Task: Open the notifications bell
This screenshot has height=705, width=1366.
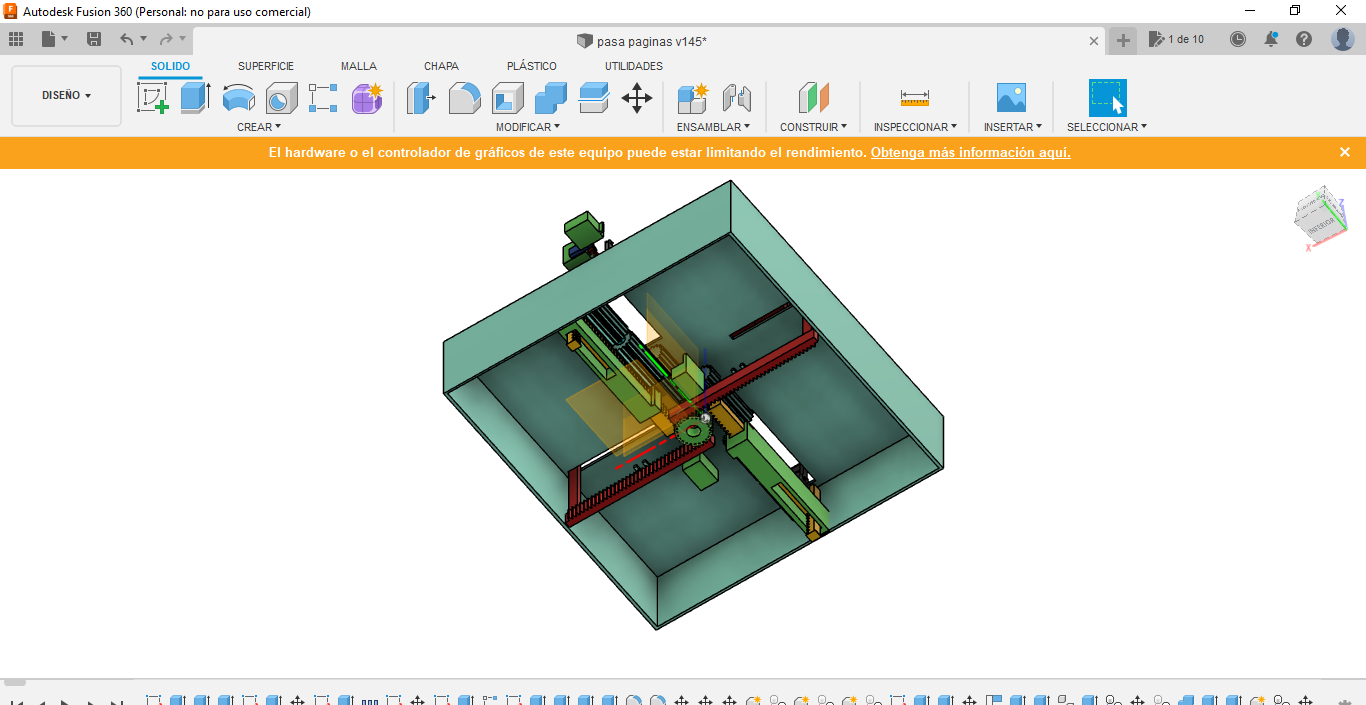Action: [1271, 38]
